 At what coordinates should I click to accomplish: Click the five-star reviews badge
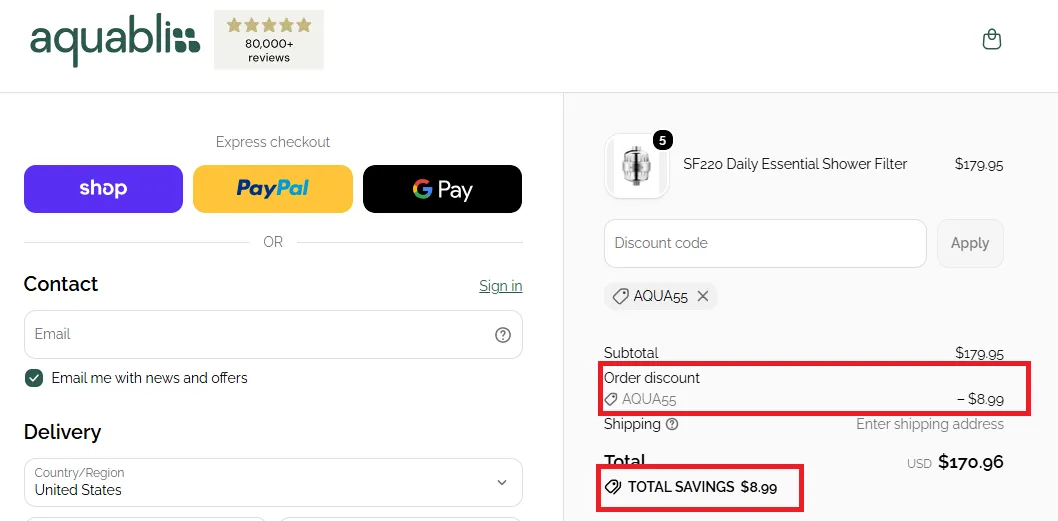(x=269, y=40)
